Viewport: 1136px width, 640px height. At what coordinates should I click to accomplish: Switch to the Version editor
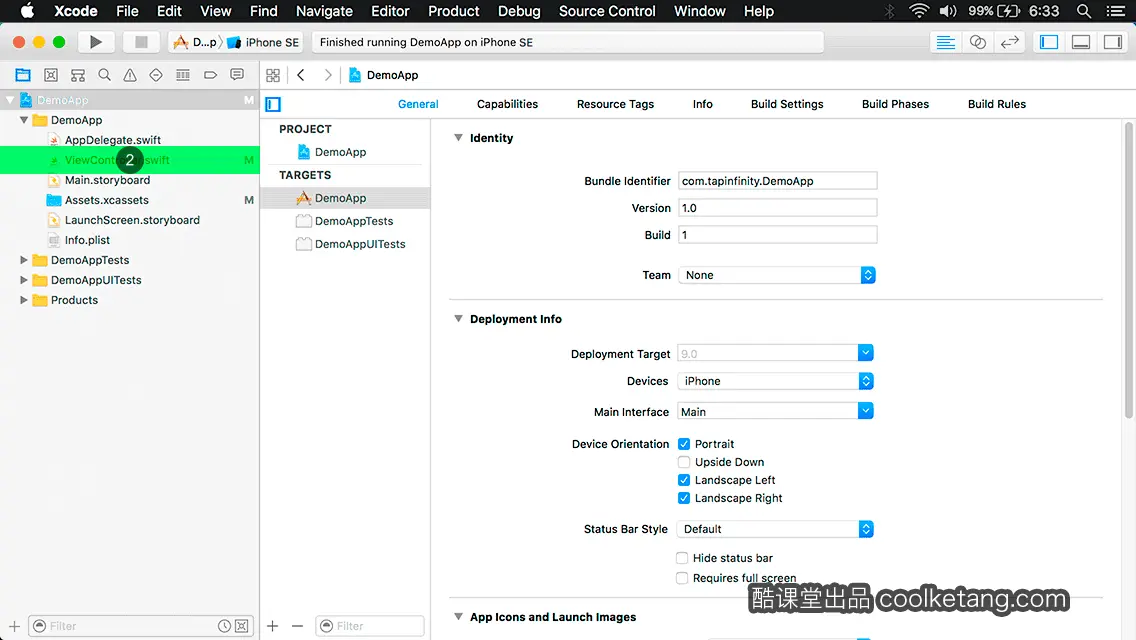(1009, 42)
